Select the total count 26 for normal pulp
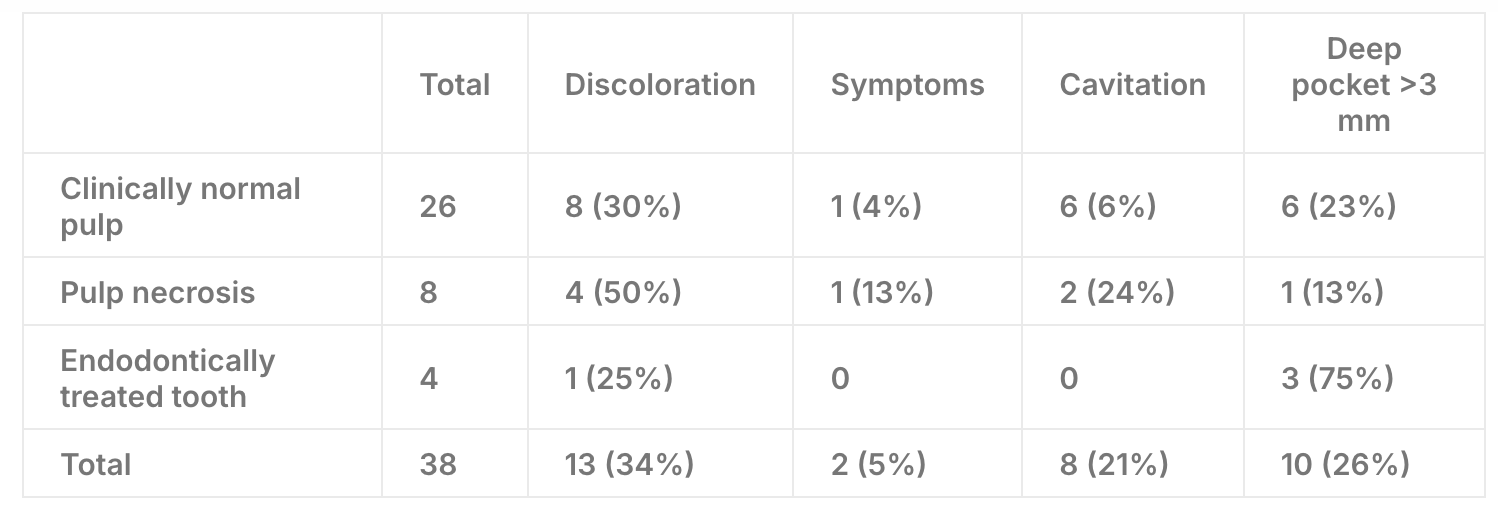Viewport: 1498px width, 510px height. [x=438, y=206]
